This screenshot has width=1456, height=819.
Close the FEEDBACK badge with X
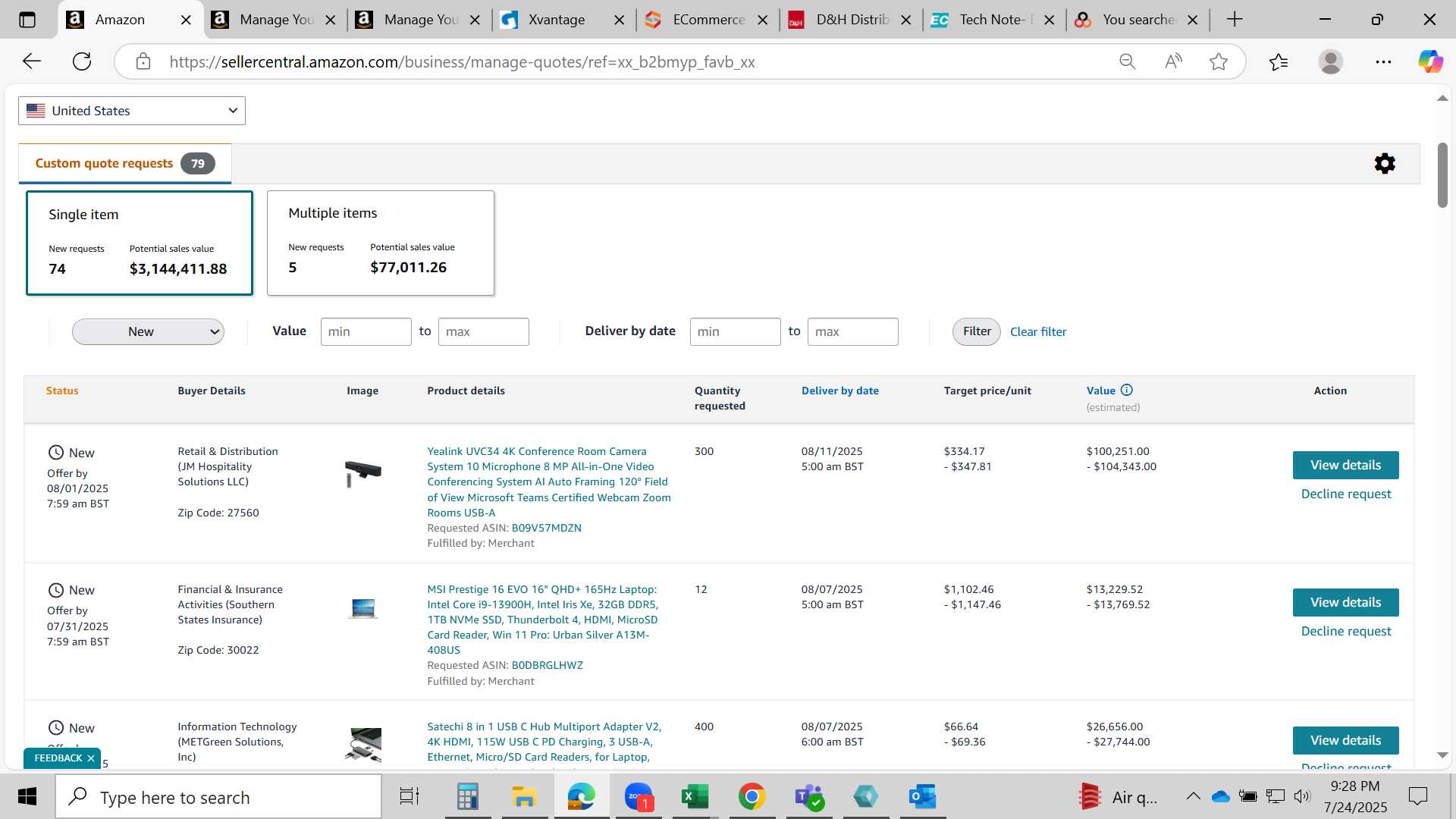point(91,758)
